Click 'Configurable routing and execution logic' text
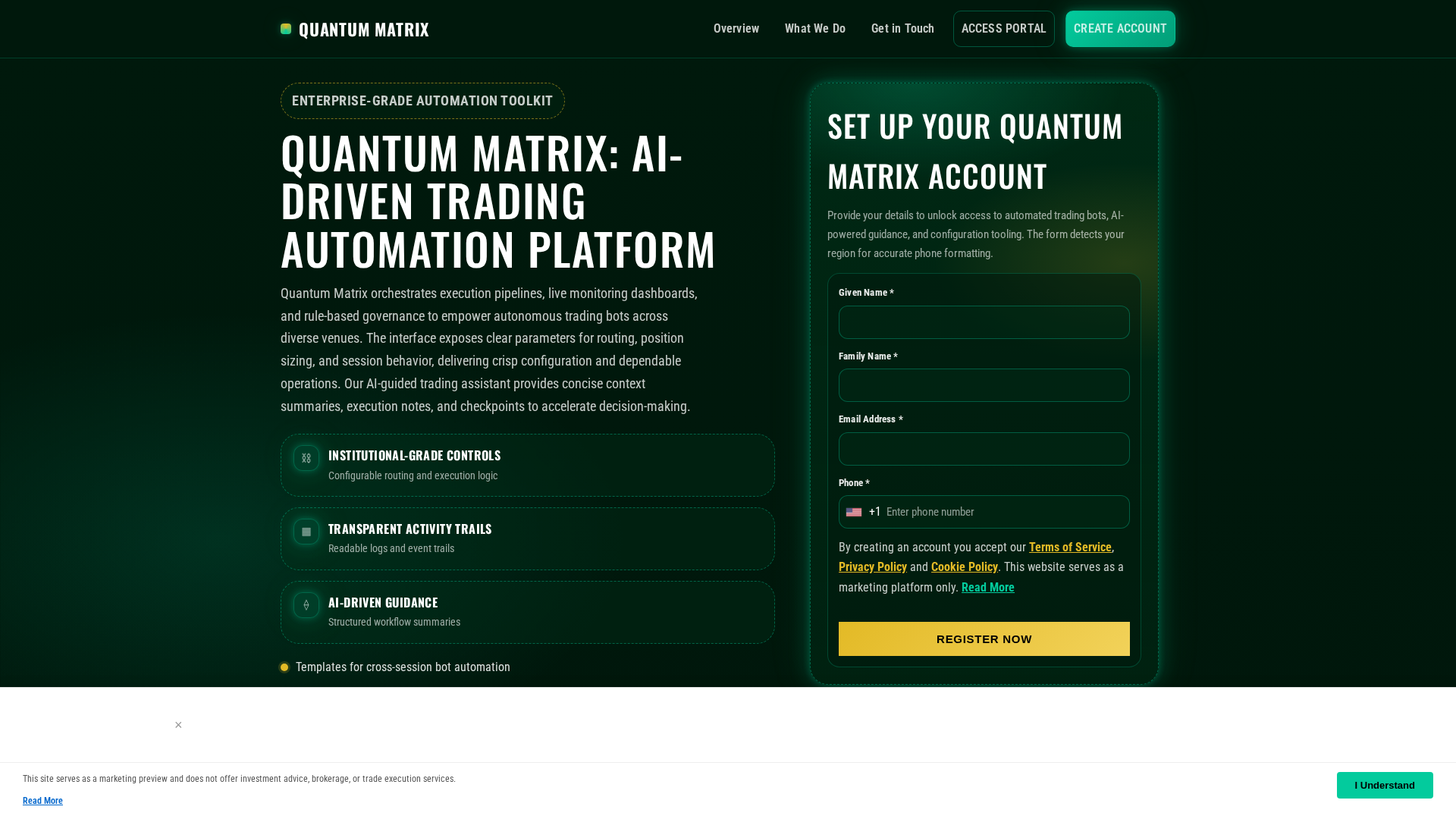 tap(413, 475)
